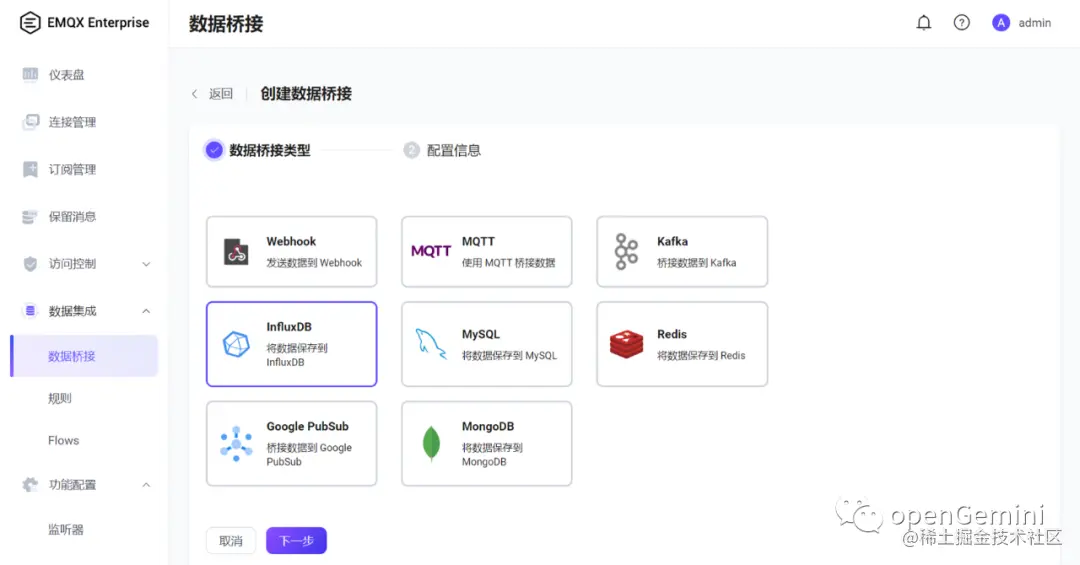Screen dimensions: 1080x565
Task: Collapse the 数据集成 menu chevron
Action: tap(146, 311)
